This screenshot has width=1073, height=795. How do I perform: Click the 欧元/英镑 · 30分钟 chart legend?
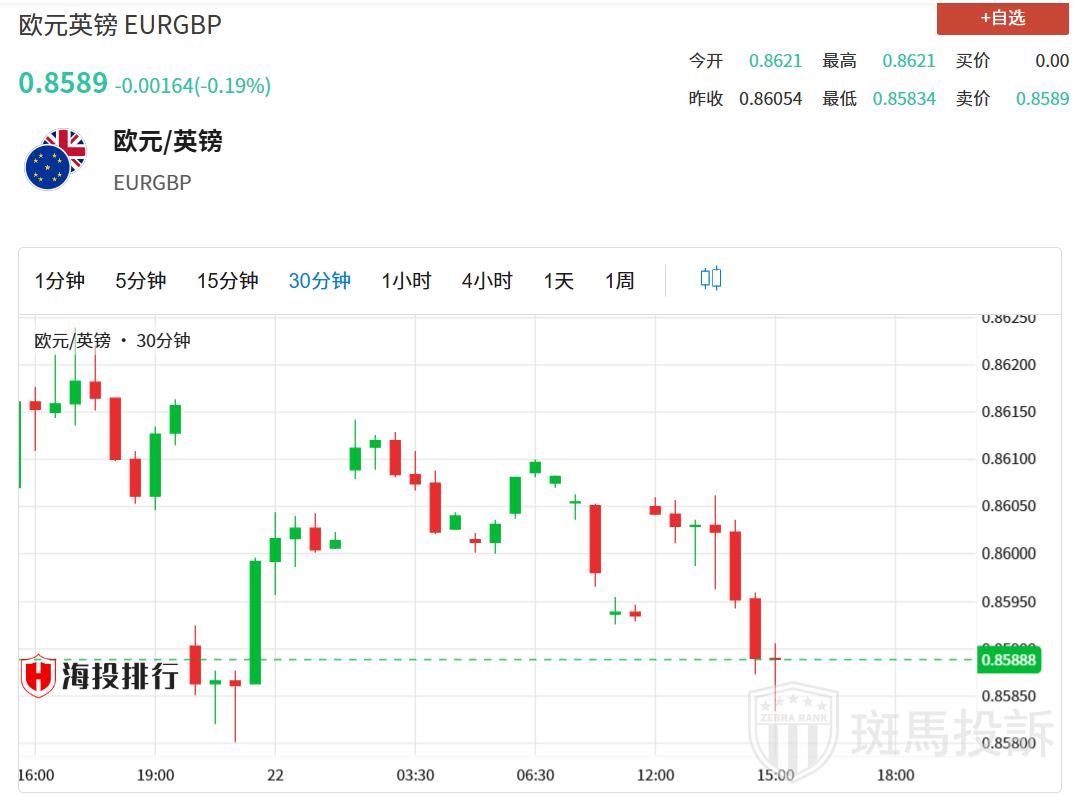coord(112,341)
